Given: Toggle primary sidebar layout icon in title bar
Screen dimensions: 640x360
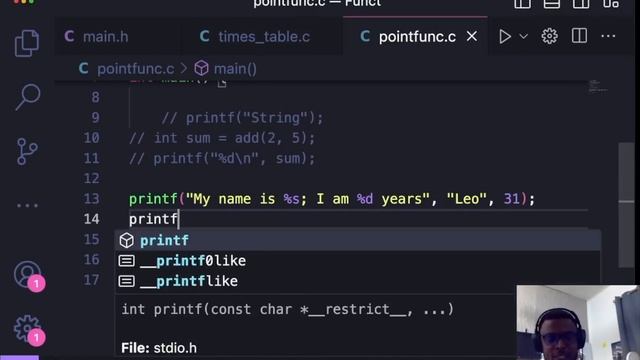Looking at the screenshot, I should click(522, 3).
